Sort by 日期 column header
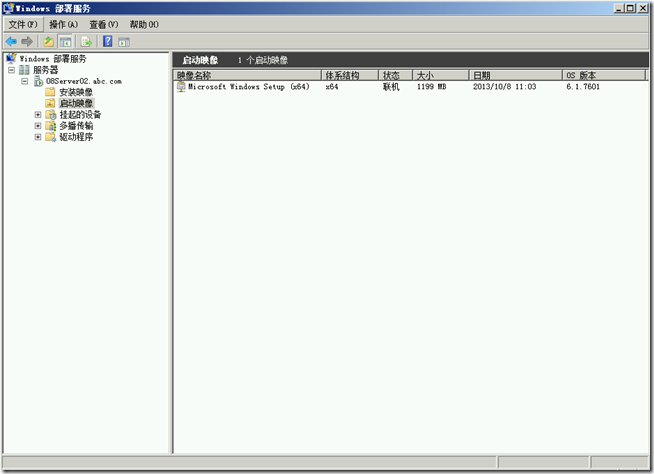Image resolution: width=654 pixels, height=474 pixels. tap(515, 75)
